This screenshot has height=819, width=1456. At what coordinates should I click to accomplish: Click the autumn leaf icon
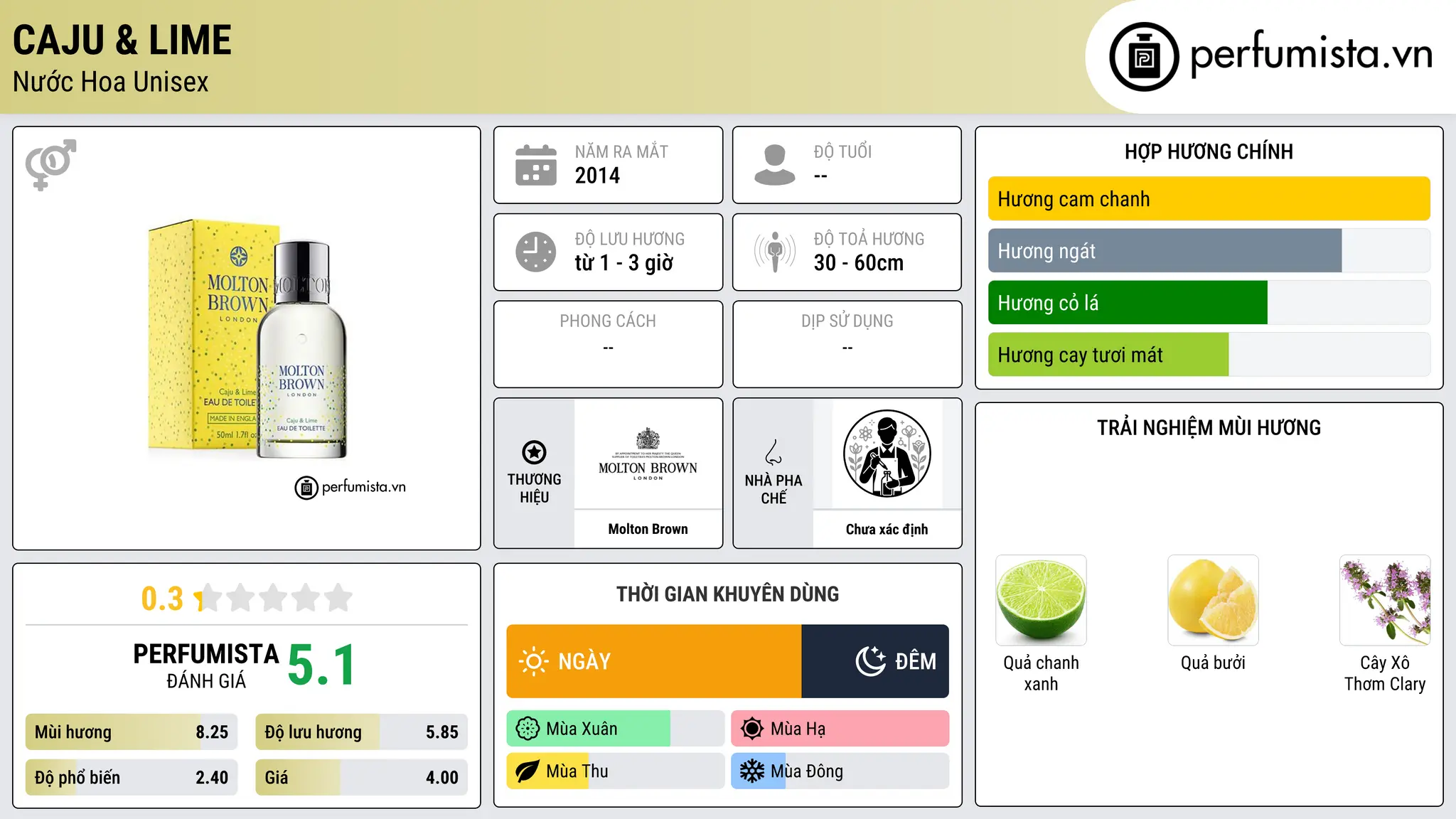(x=528, y=771)
